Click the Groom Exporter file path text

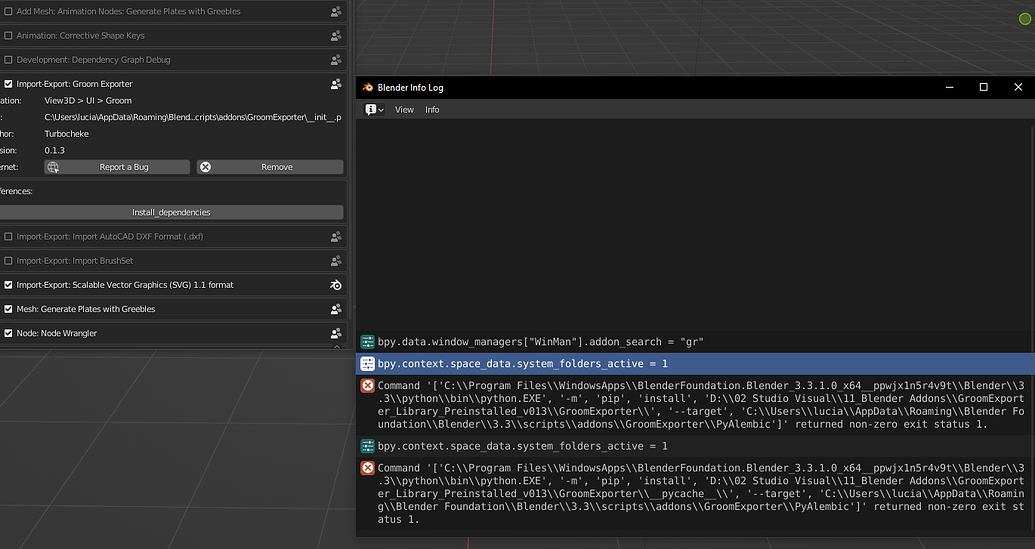click(x=193, y=117)
